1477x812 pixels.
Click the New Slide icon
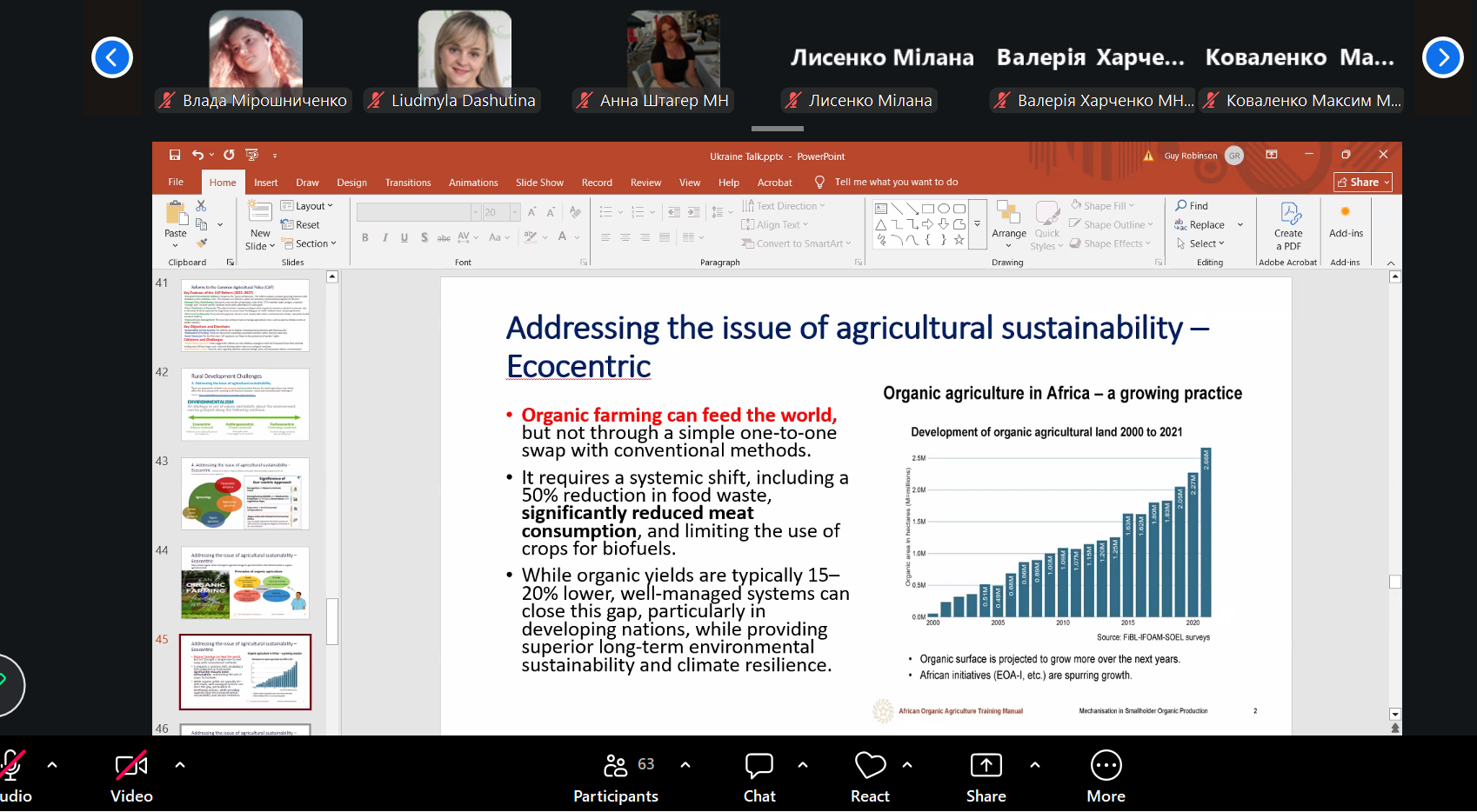260,212
